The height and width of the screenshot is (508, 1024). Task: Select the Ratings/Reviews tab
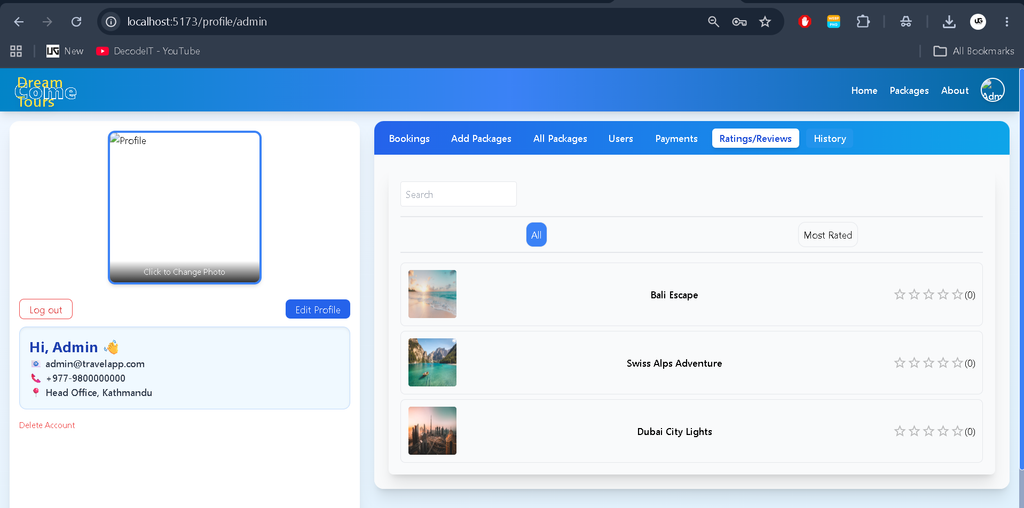point(755,138)
